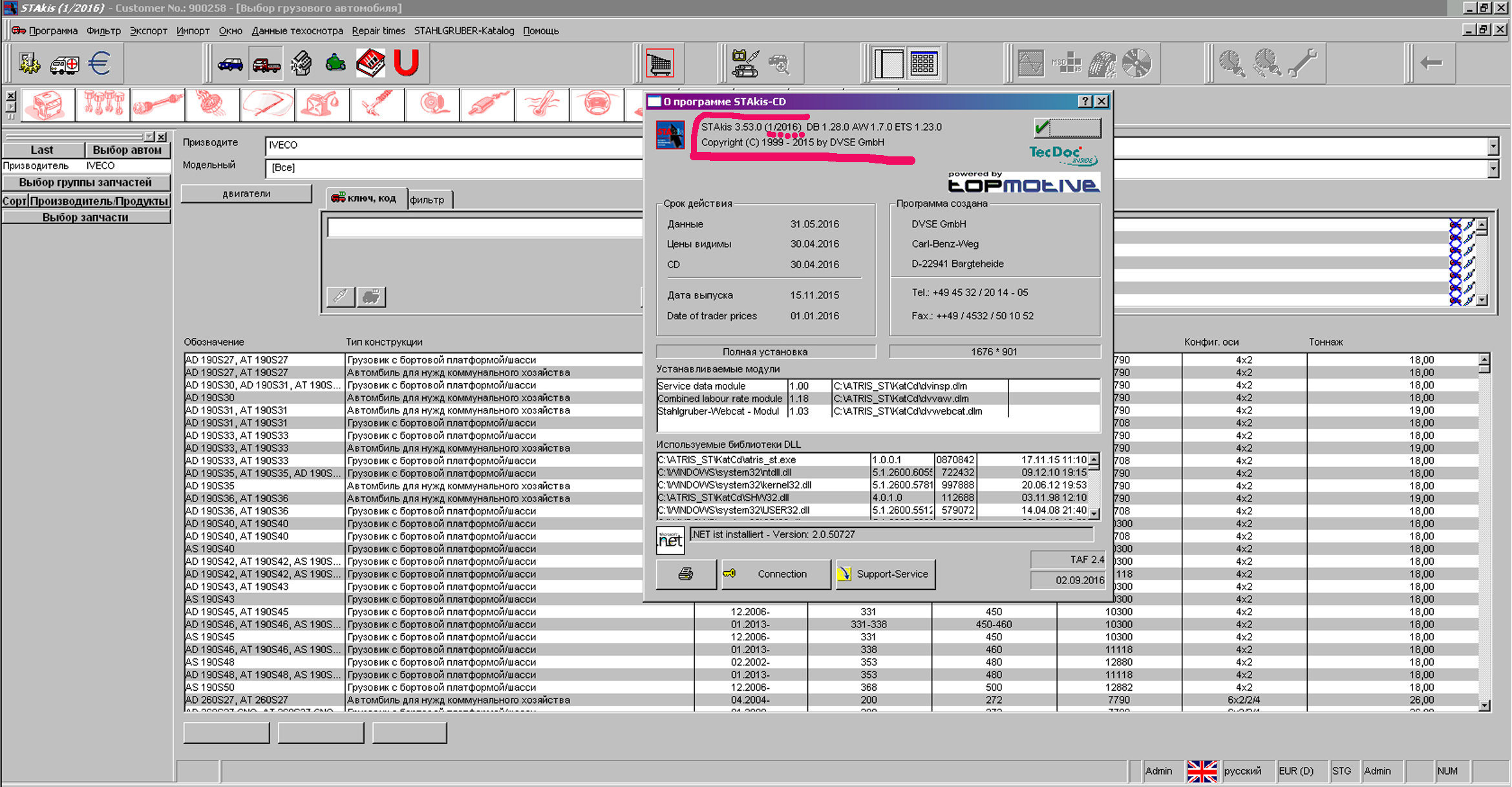Click the ambulance first-aid van icon
This screenshot has height=787, width=1512.
pyautogui.click(x=65, y=64)
